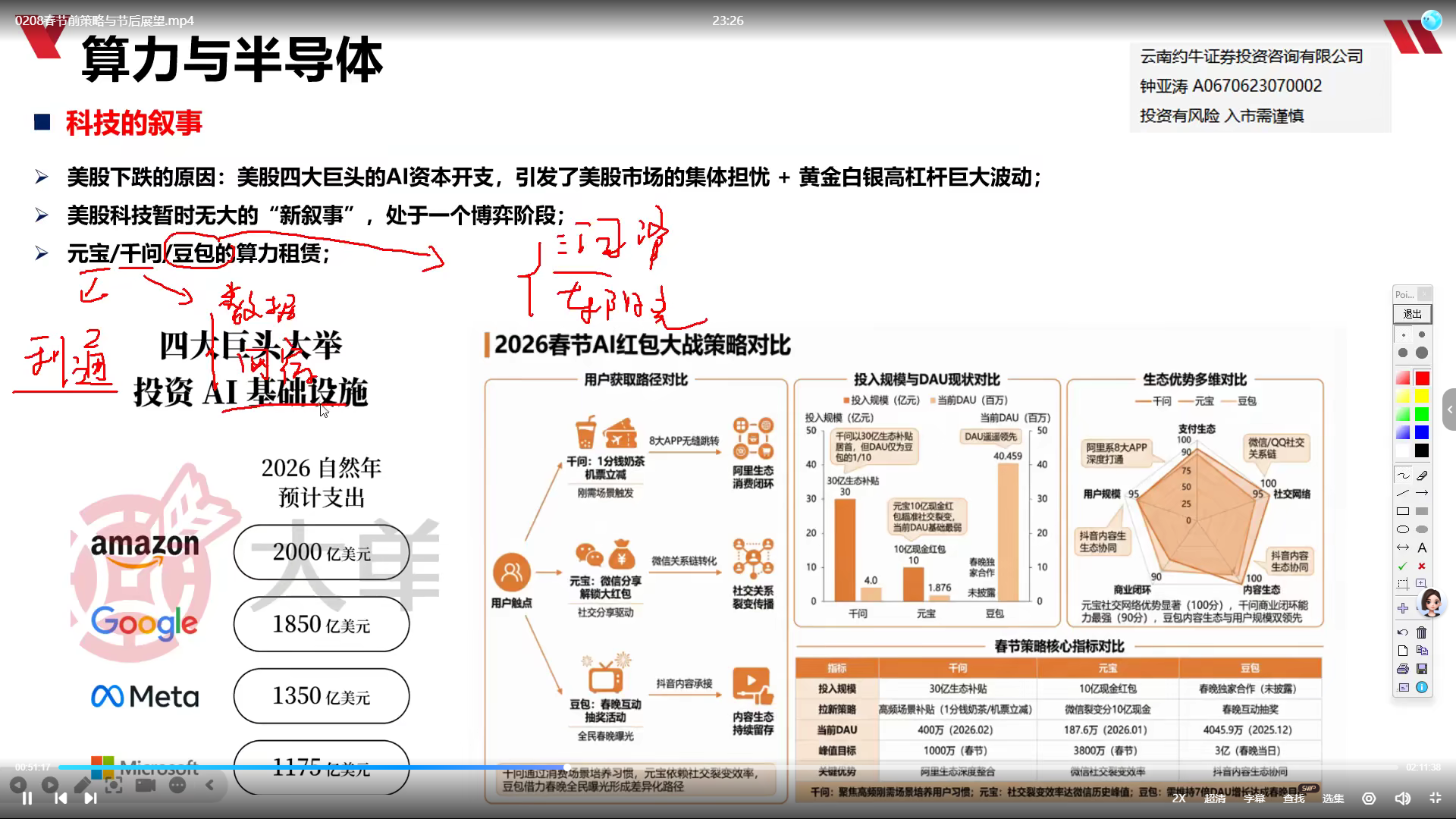Save the annotation with the floppy icon
The image size is (1456, 819).
point(1422,669)
